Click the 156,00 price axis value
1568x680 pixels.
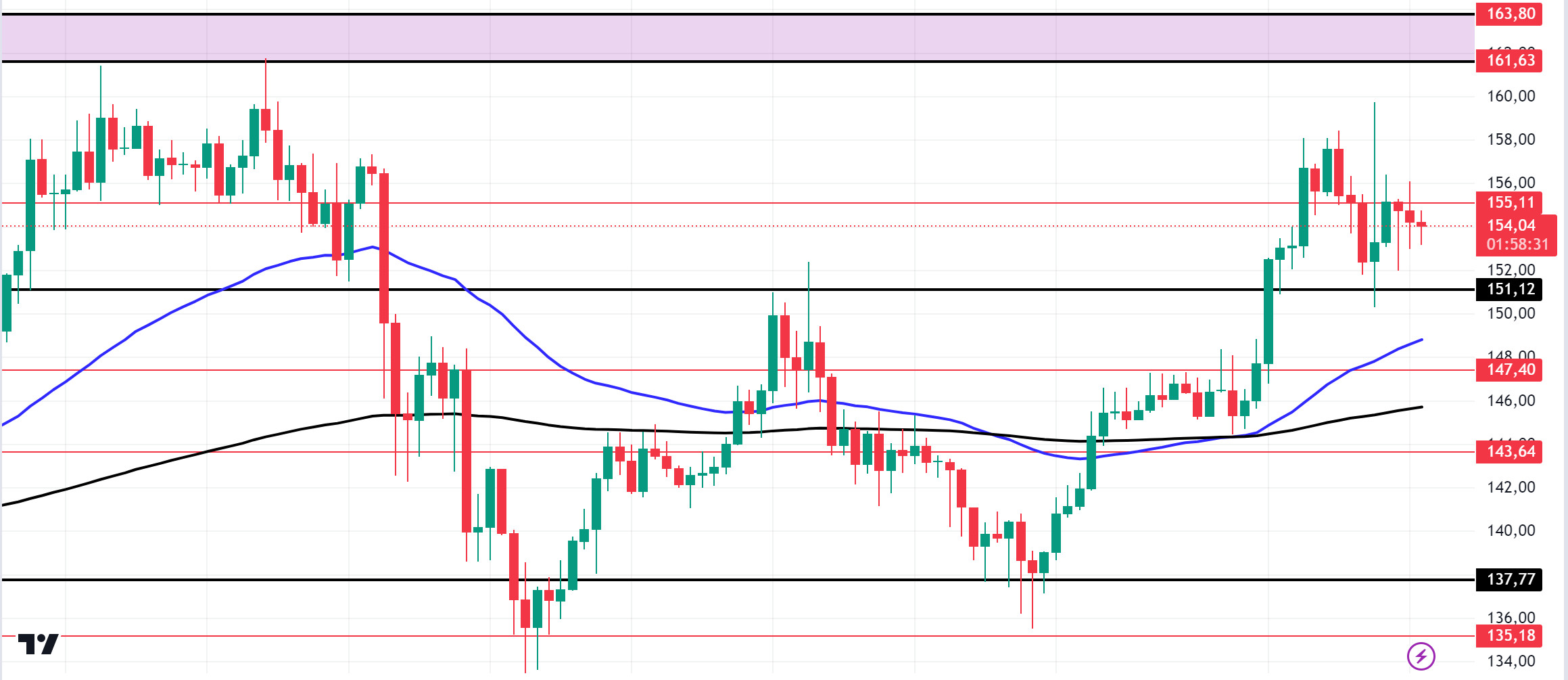click(1511, 183)
